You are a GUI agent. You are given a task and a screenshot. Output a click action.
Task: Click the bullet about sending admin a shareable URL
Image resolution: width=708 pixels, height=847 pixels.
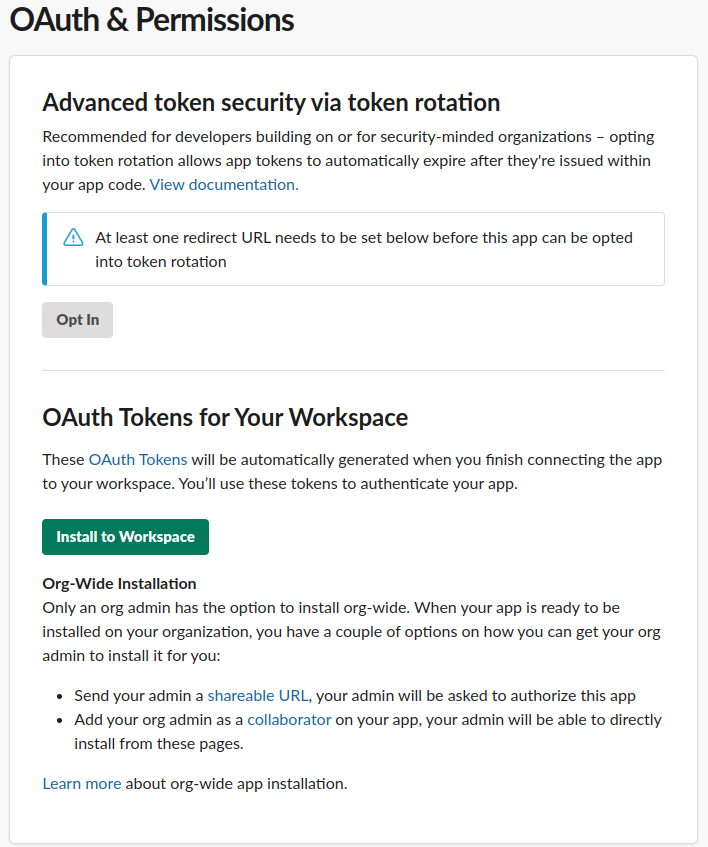[350, 695]
